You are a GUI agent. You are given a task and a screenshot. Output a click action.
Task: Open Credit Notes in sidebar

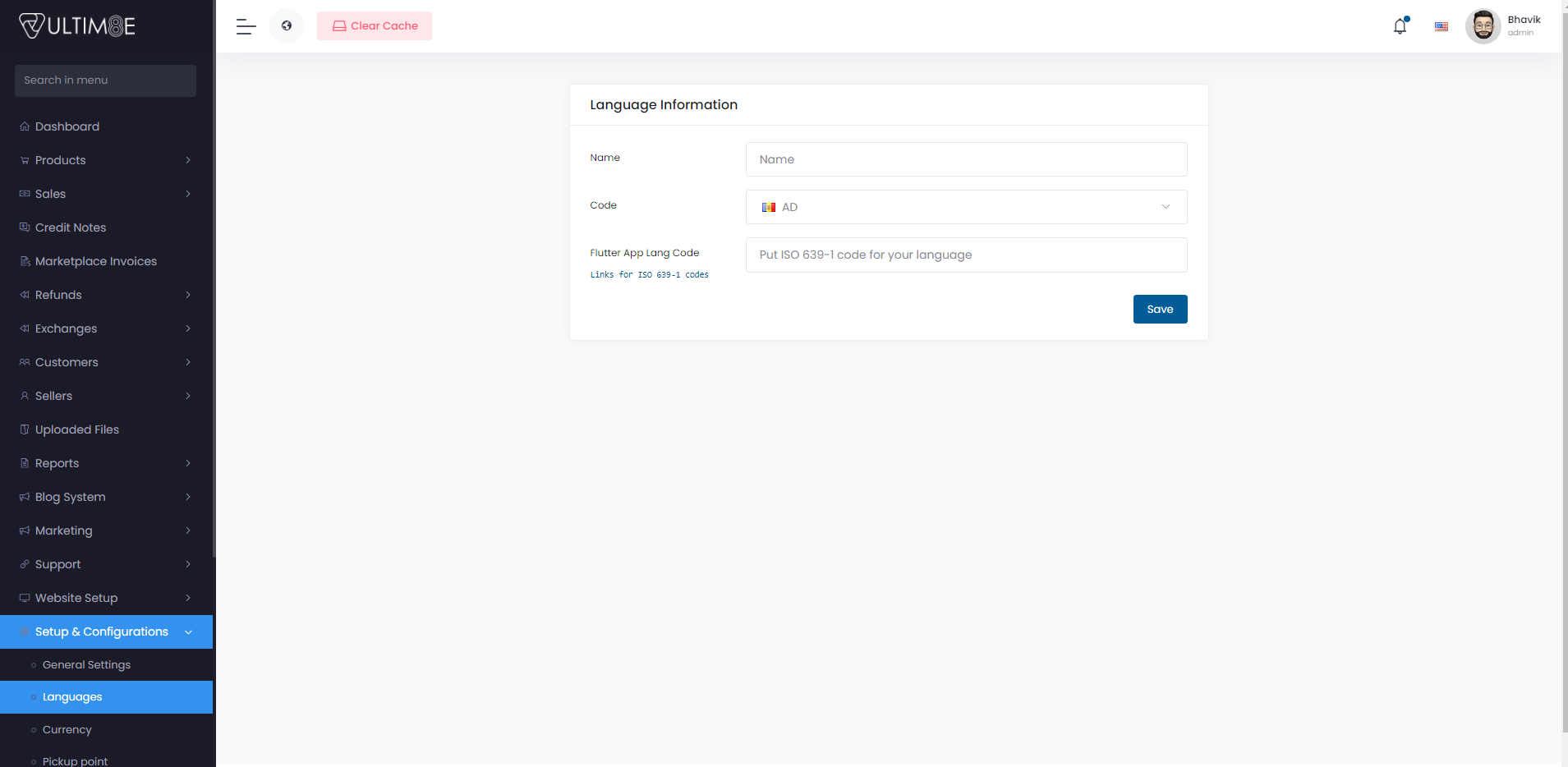click(71, 227)
